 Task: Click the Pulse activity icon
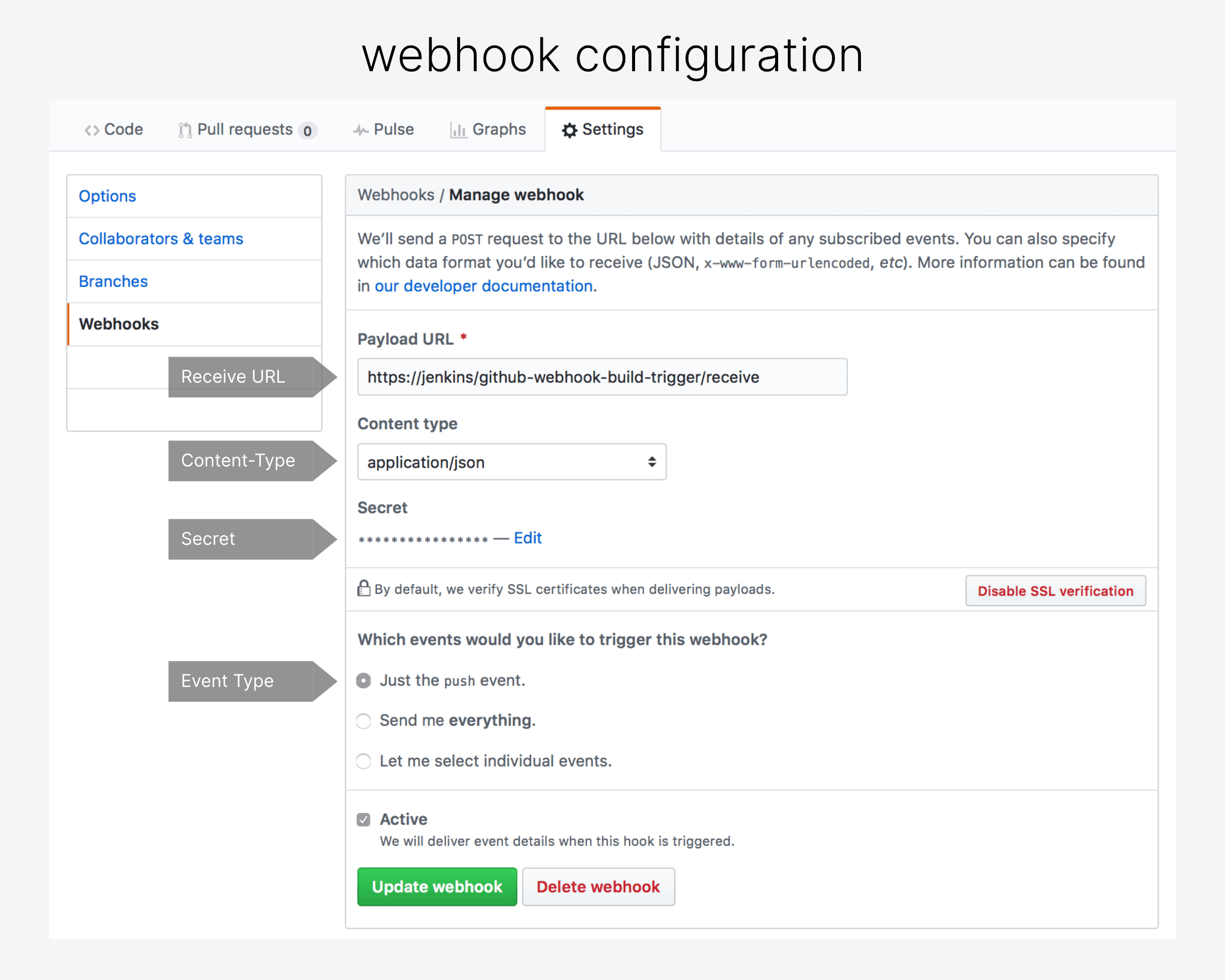pyautogui.click(x=360, y=131)
